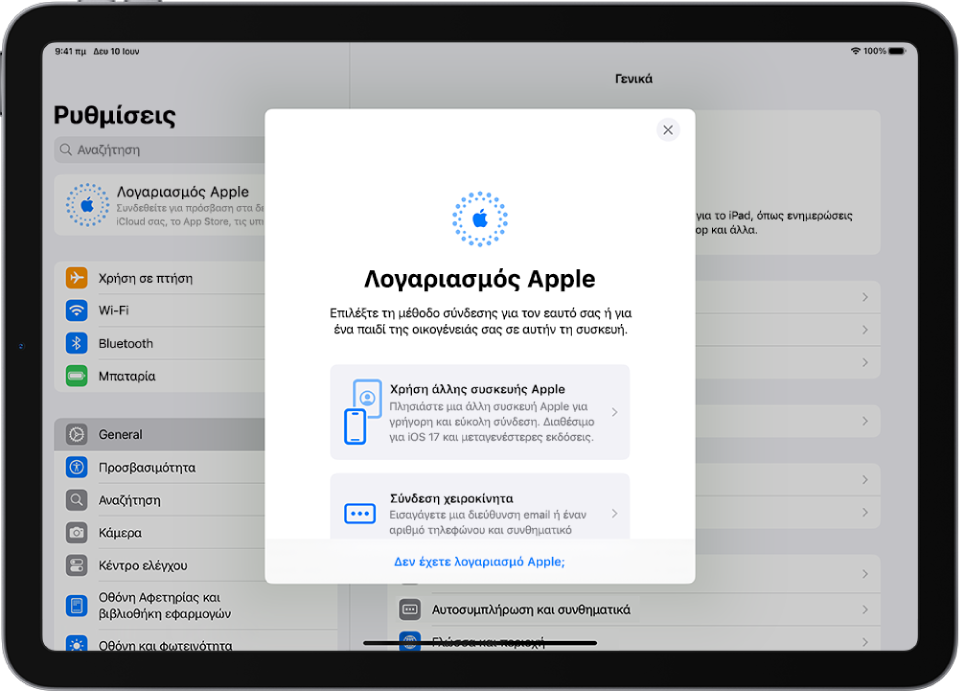Viewport: 960px width, 692px height.
Task: Open the Δεν έχετε λογαριασμό Apple; link
Action: [x=479, y=562]
